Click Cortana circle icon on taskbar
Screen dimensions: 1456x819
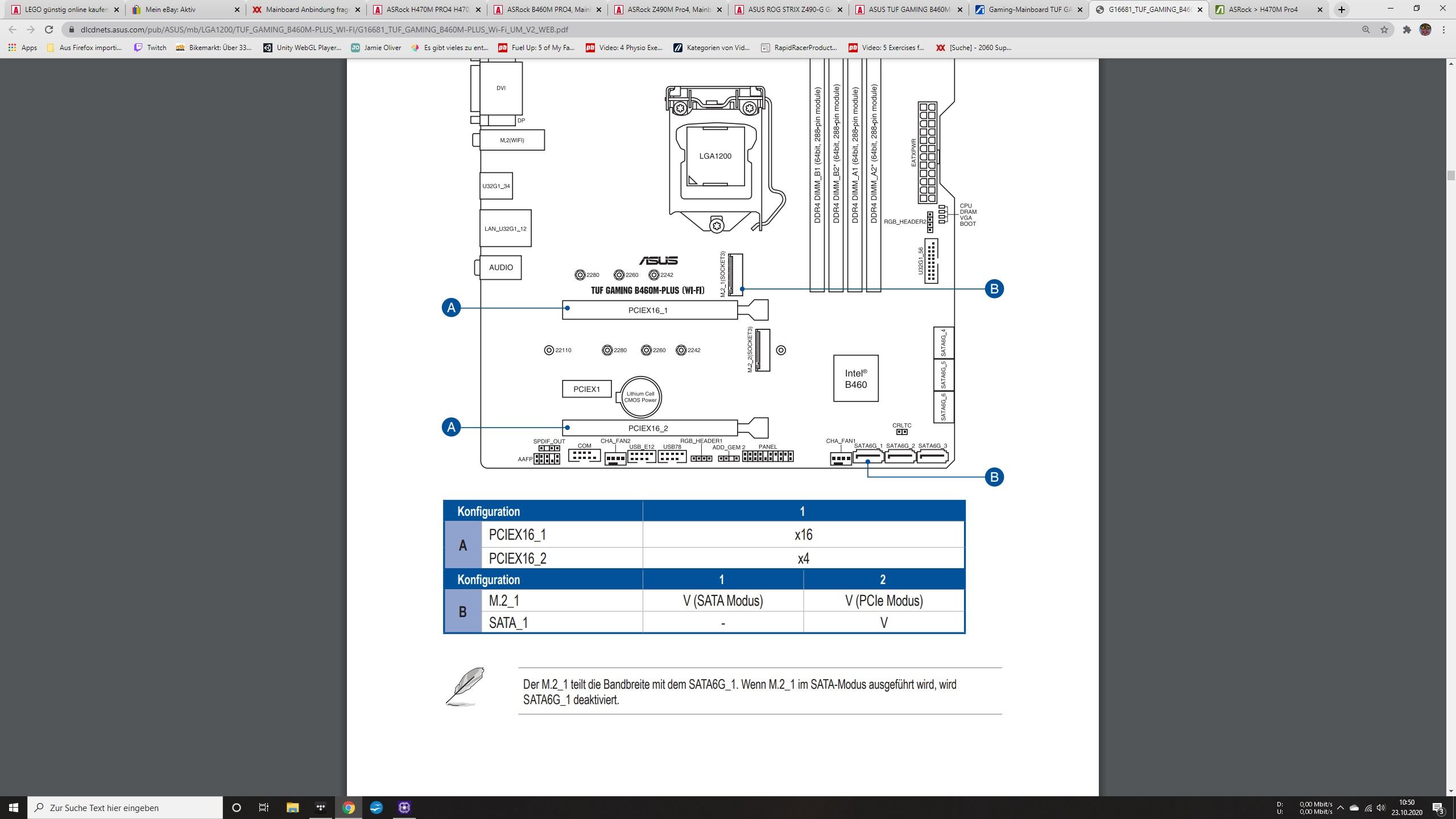click(x=237, y=808)
